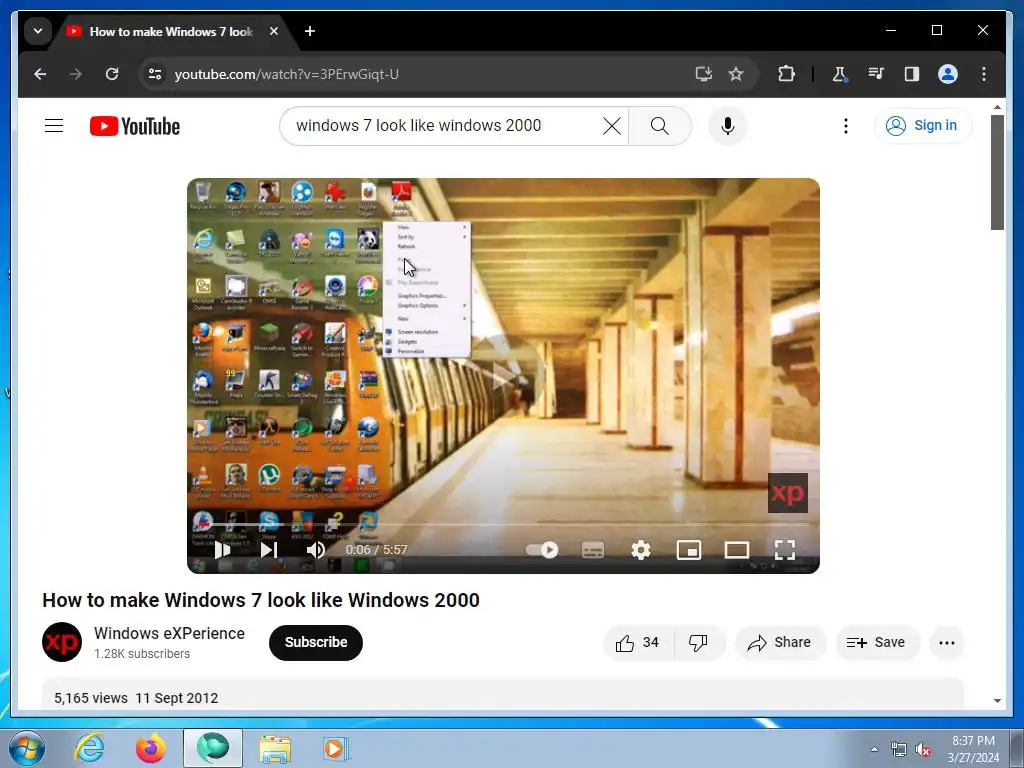Screen dimensions: 1024x768
Task: Dislike the video with thumbs down
Action: point(699,643)
